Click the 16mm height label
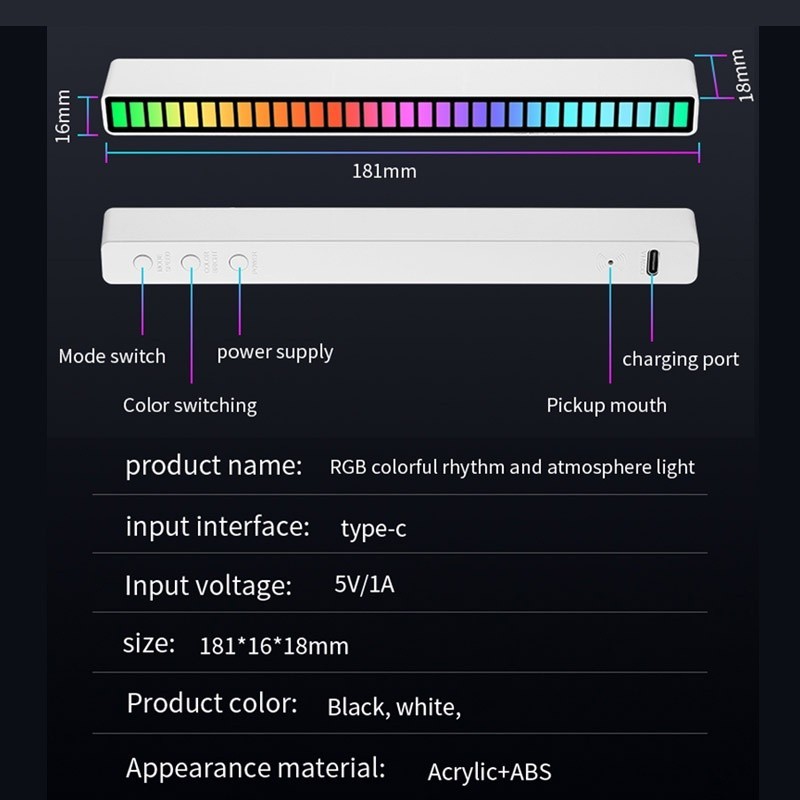 [x=63, y=116]
